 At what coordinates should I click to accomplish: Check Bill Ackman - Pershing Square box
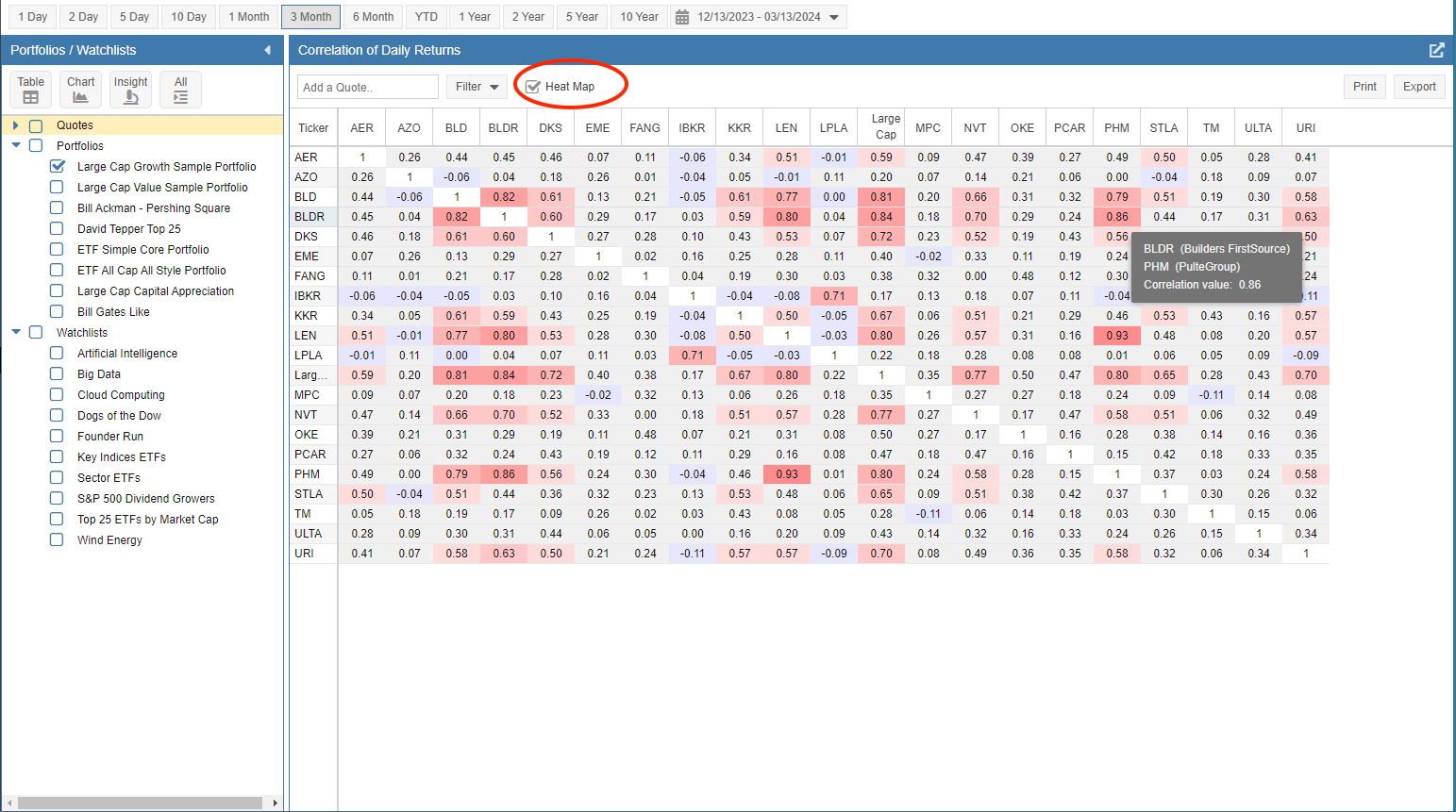57,207
